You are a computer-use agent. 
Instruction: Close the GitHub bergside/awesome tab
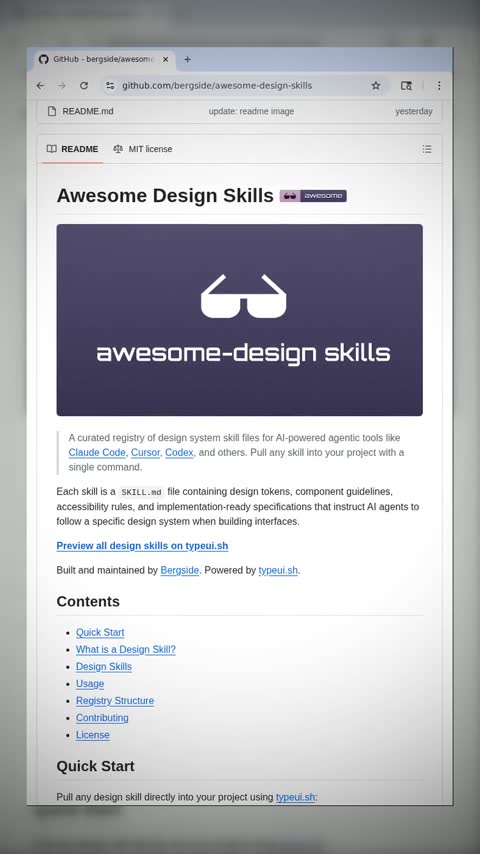point(166,59)
